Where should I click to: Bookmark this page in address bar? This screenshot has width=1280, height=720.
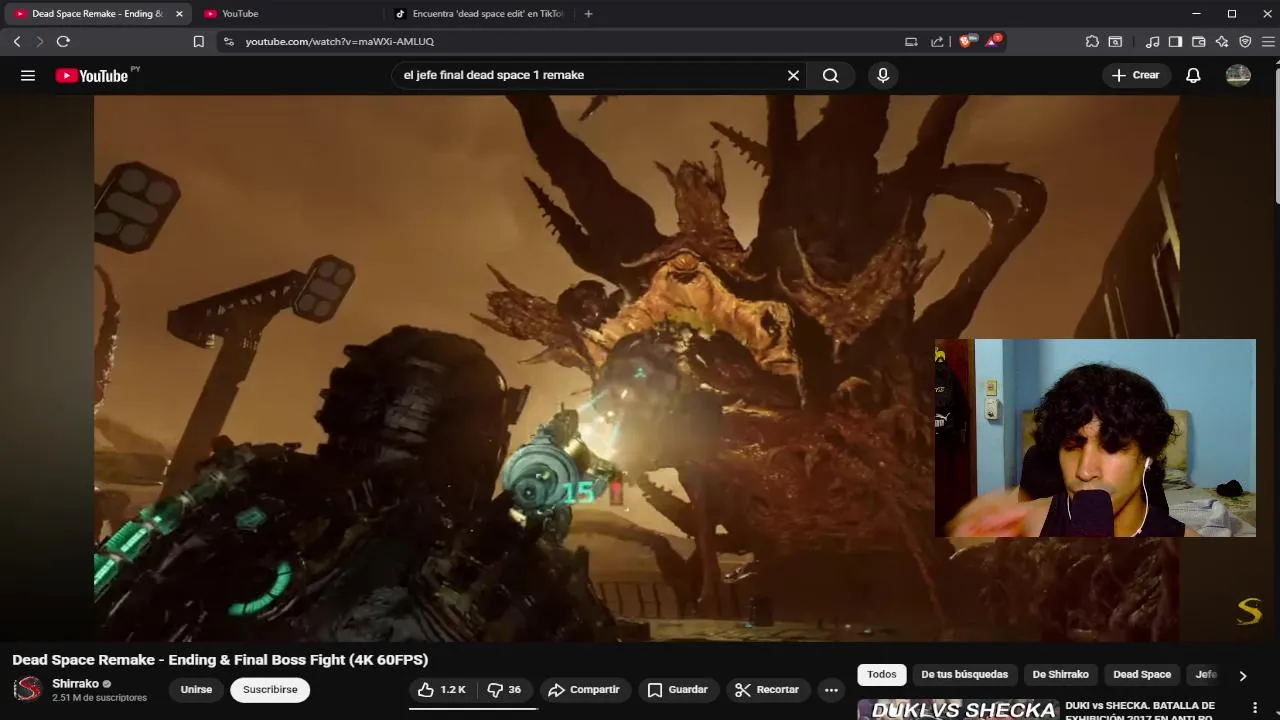coord(198,41)
